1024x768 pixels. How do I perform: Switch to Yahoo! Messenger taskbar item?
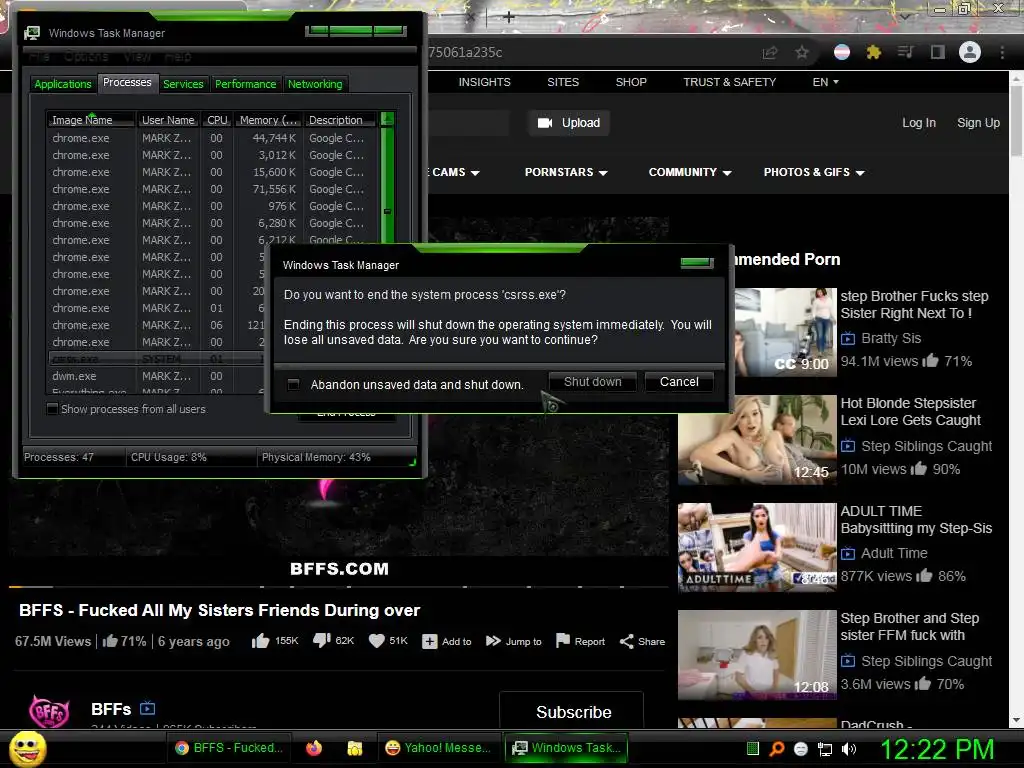[438, 748]
